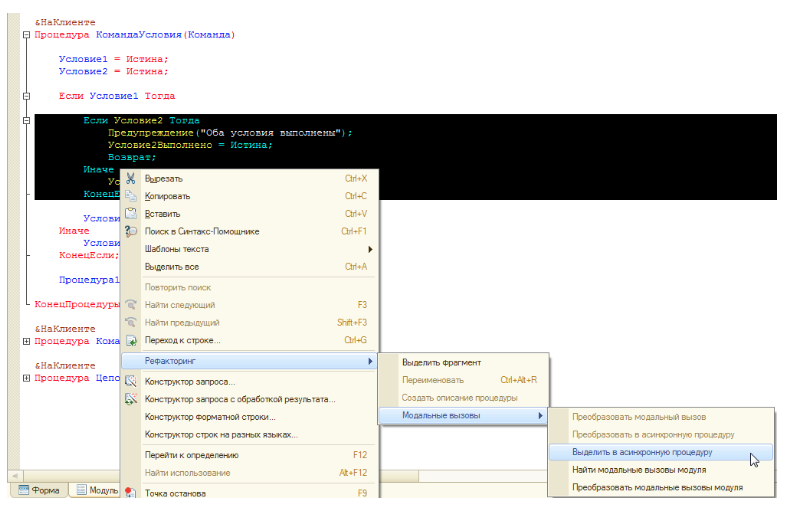Image resolution: width=792 pixels, height=509 pixels.
Task: Collapse the Если Условие1 Тогда block
Action: pyautogui.click(x=26, y=96)
